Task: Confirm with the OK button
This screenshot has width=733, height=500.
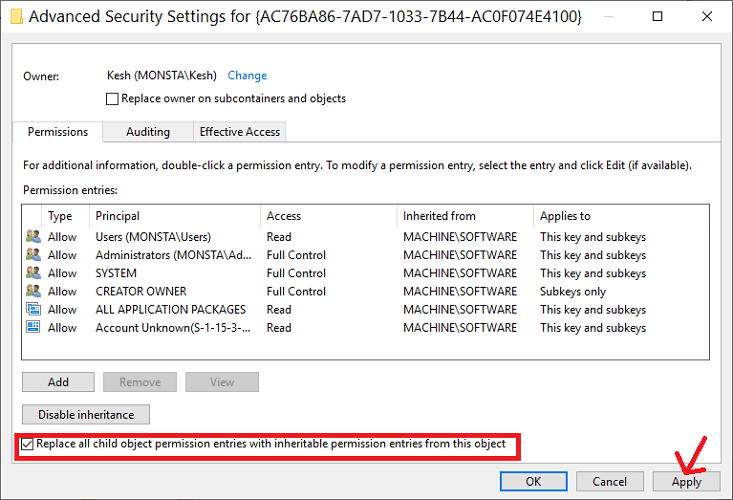Action: tap(533, 482)
